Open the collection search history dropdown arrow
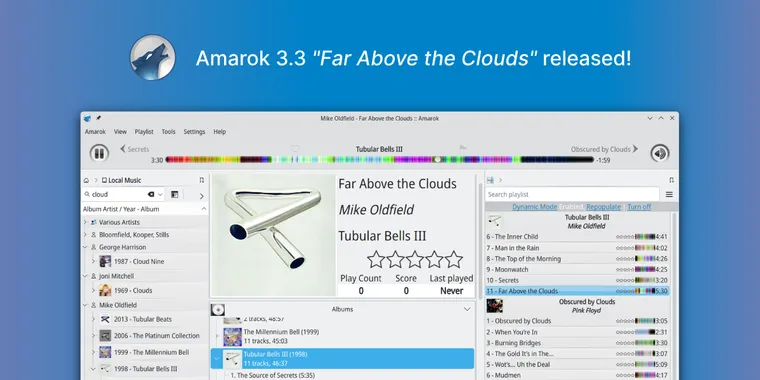 pyautogui.click(x=160, y=194)
